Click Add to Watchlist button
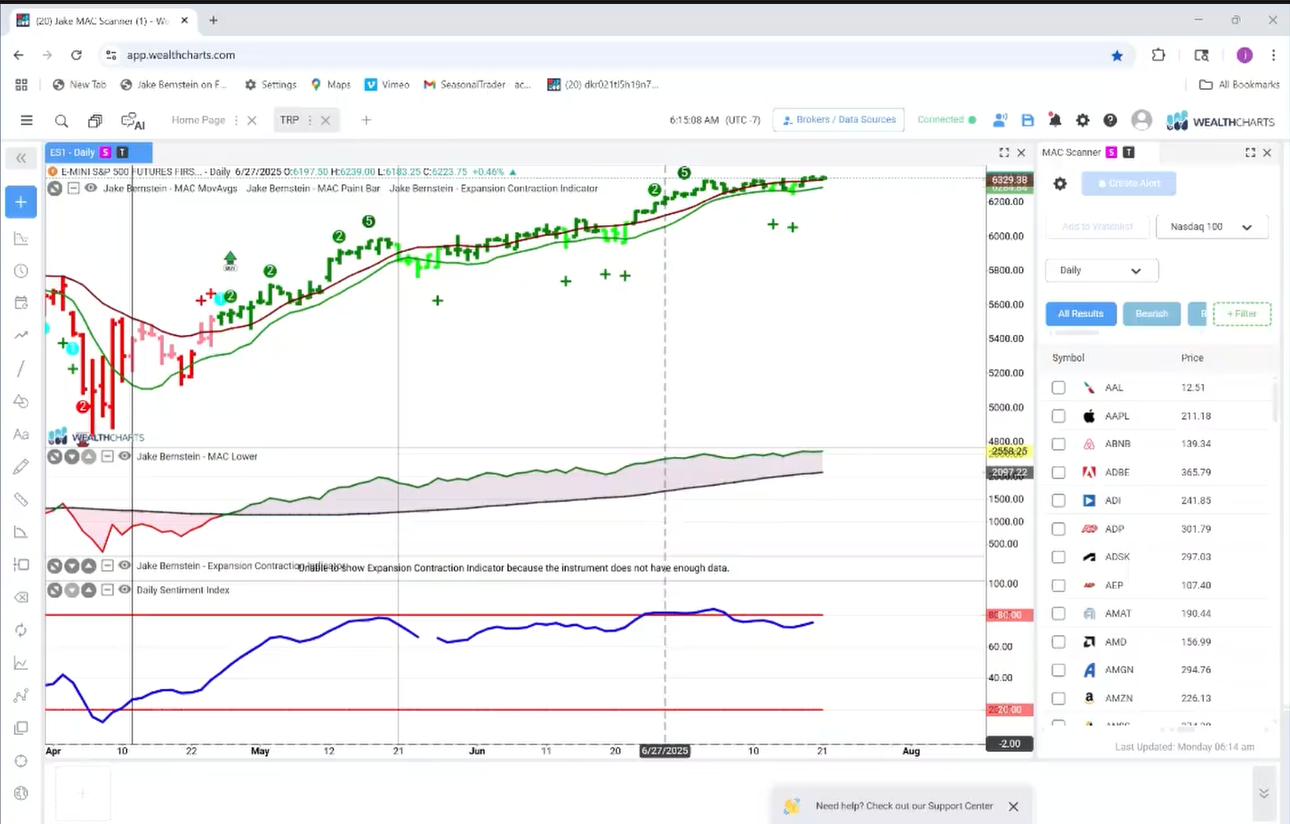1290x824 pixels. click(1097, 227)
